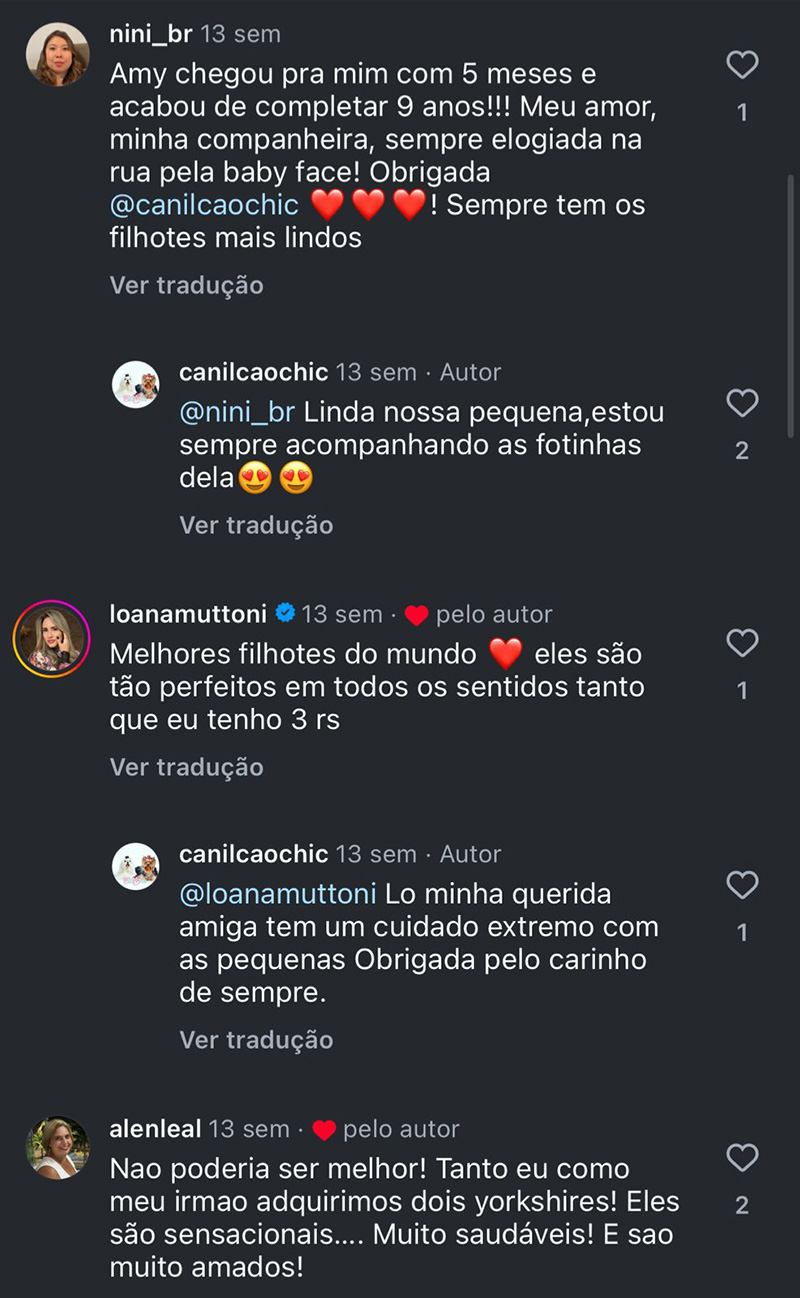The height and width of the screenshot is (1298, 800).
Task: Translate canilcaochic's reply to nini_br
Action: [x=256, y=525]
